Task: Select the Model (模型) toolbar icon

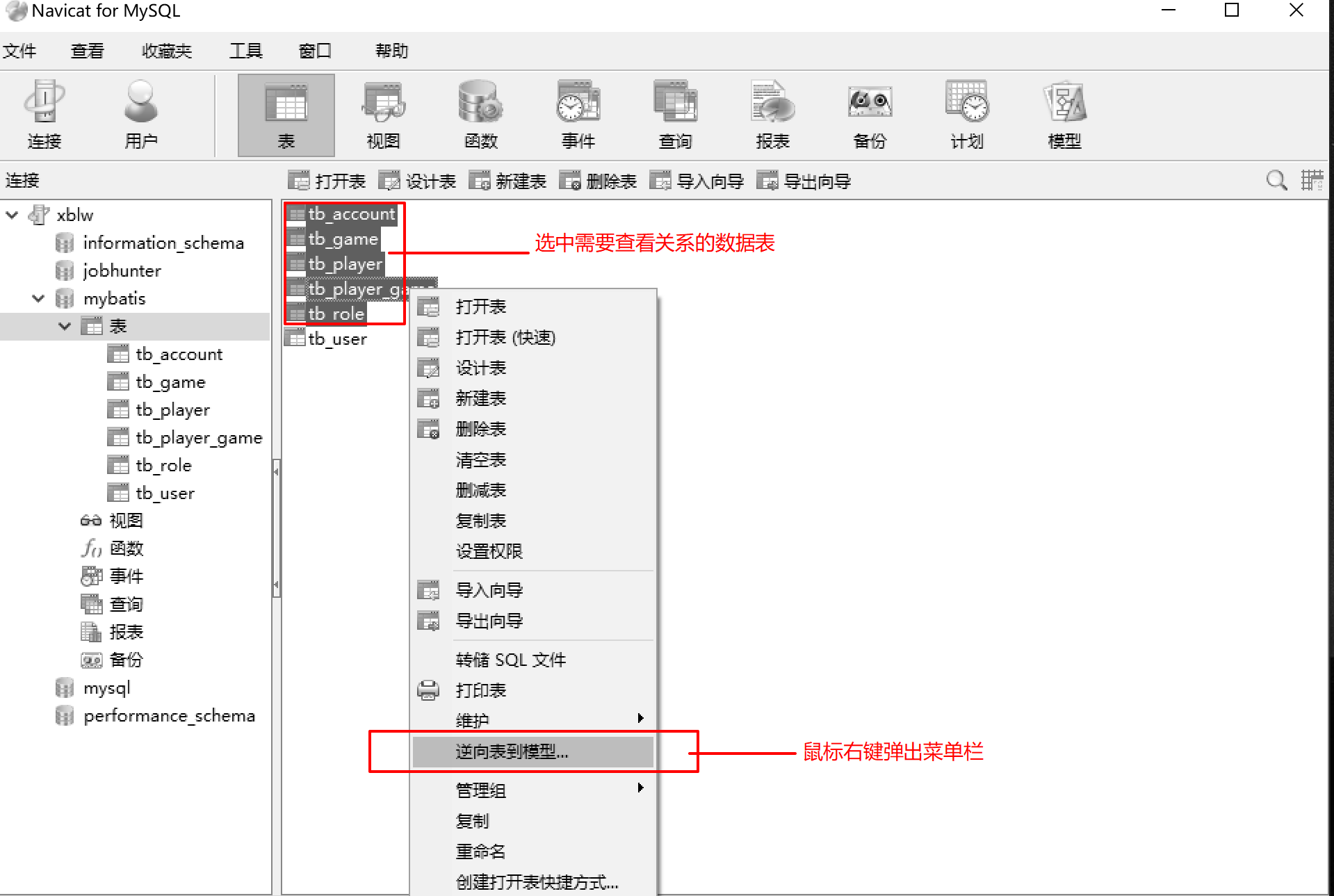Action: click(x=1064, y=115)
